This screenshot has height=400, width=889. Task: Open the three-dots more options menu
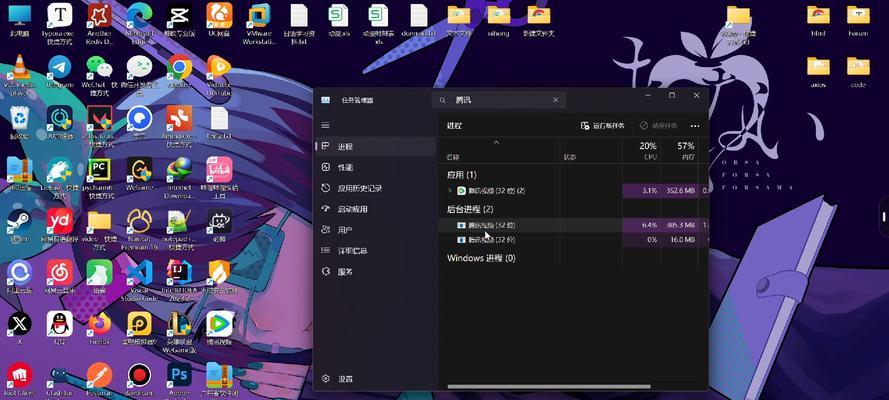[695, 126]
